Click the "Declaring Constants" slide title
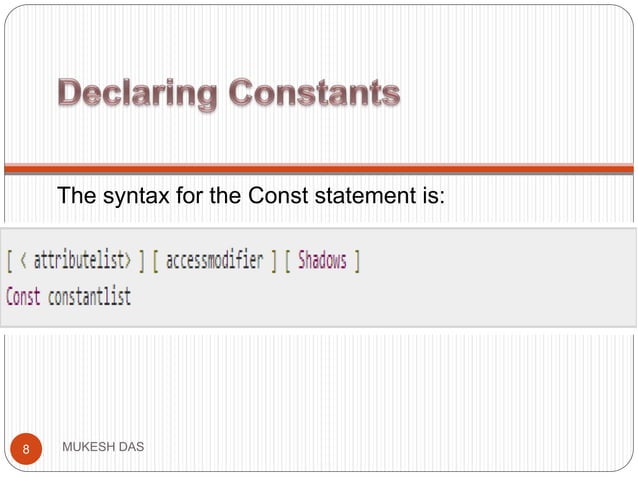Screen dimensions: 638x478 click(229, 97)
